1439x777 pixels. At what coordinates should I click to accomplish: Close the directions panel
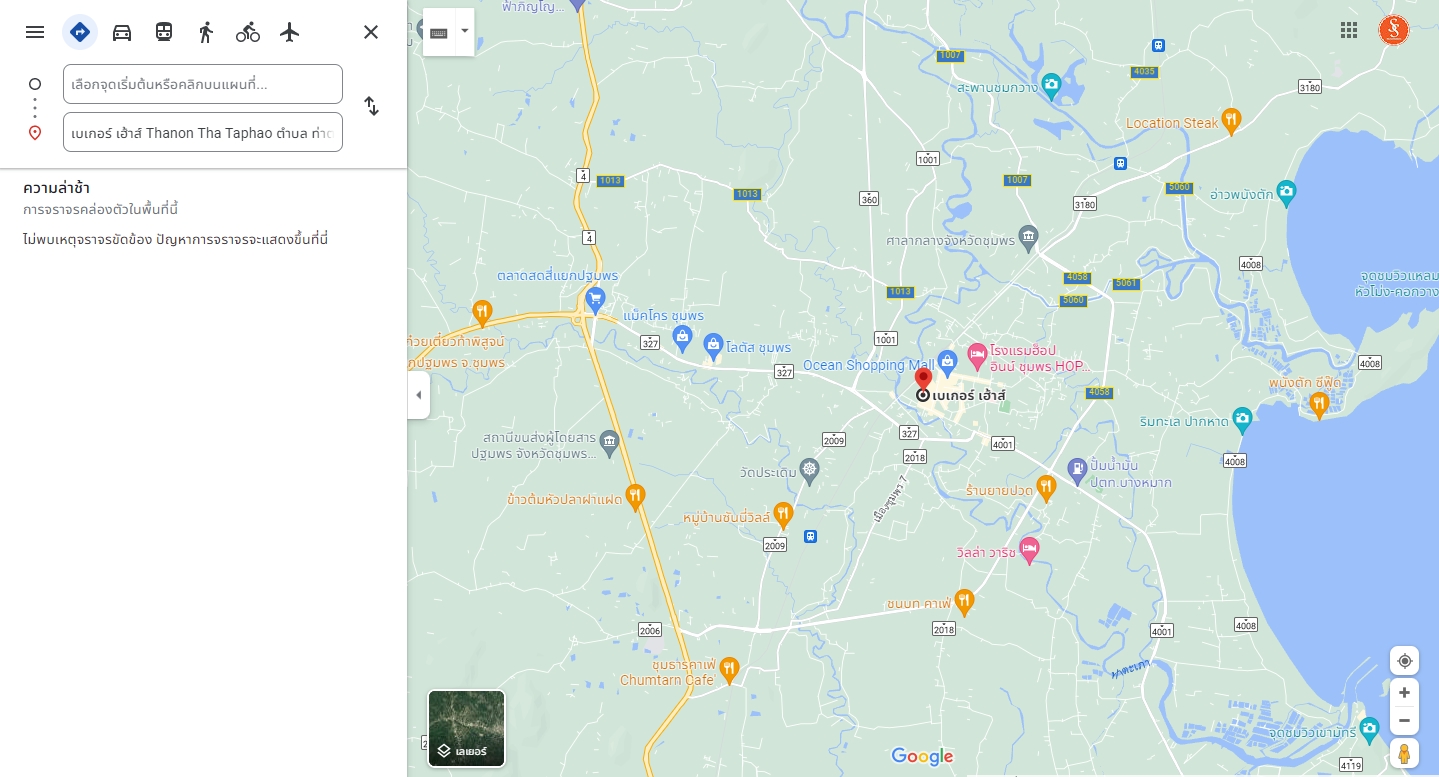371,32
